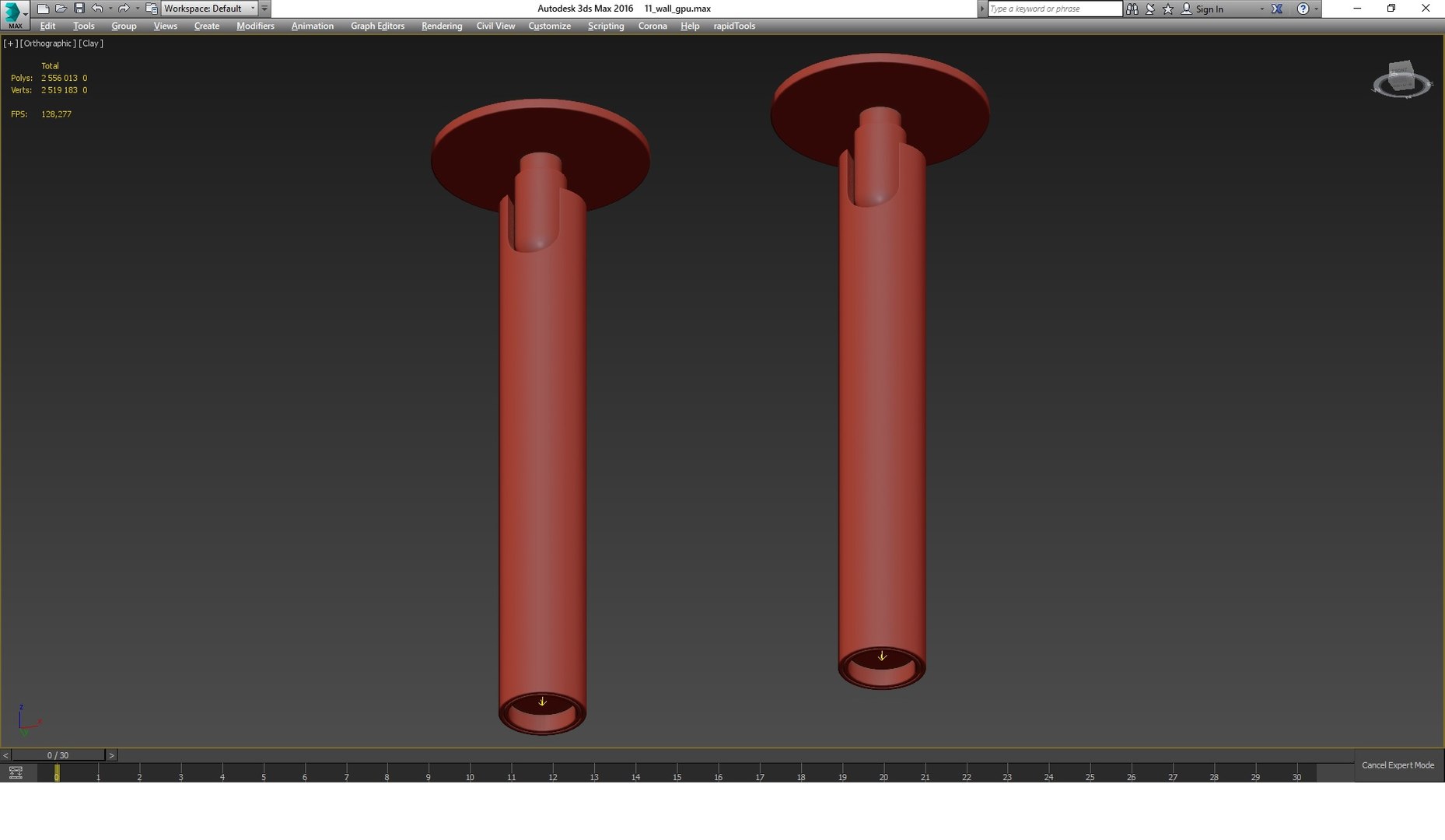Click the binoculars search icon

click(1132, 9)
